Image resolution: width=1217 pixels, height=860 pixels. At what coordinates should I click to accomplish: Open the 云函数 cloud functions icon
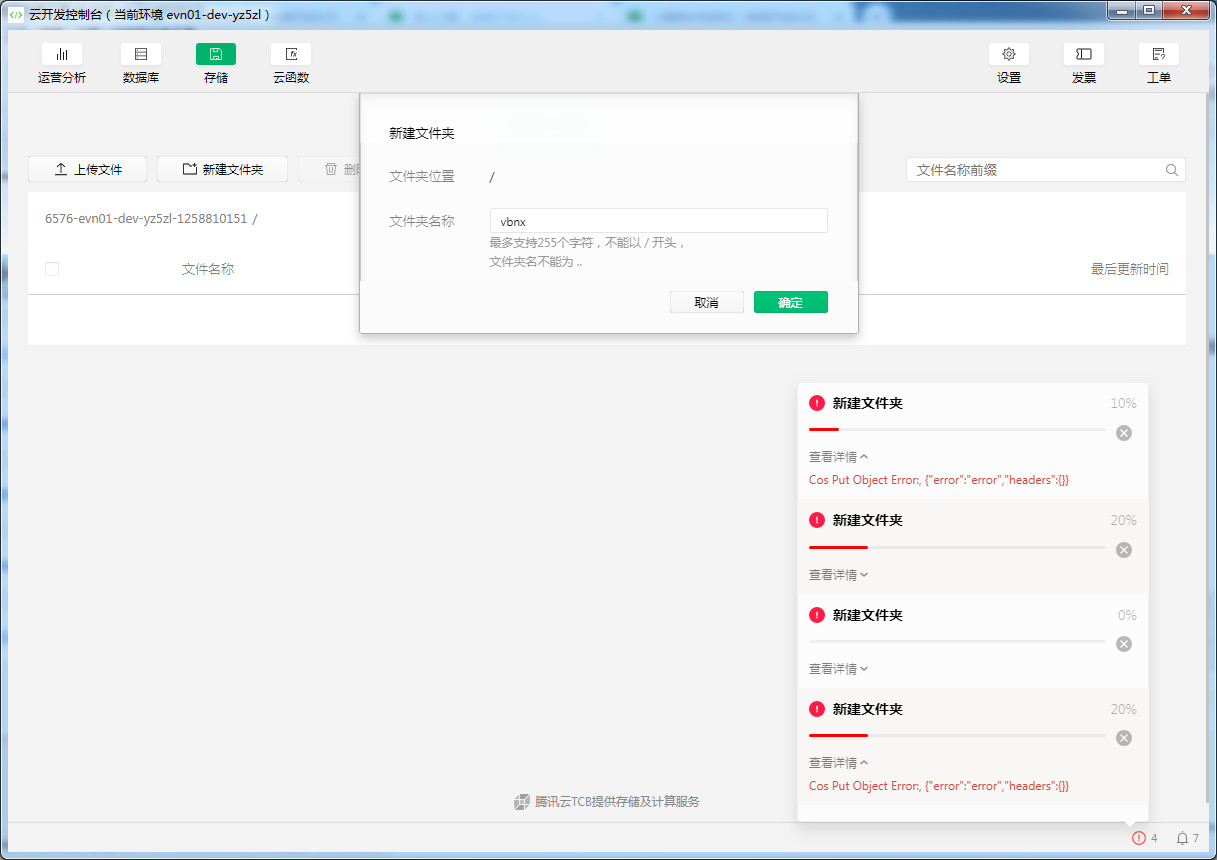[x=291, y=55]
